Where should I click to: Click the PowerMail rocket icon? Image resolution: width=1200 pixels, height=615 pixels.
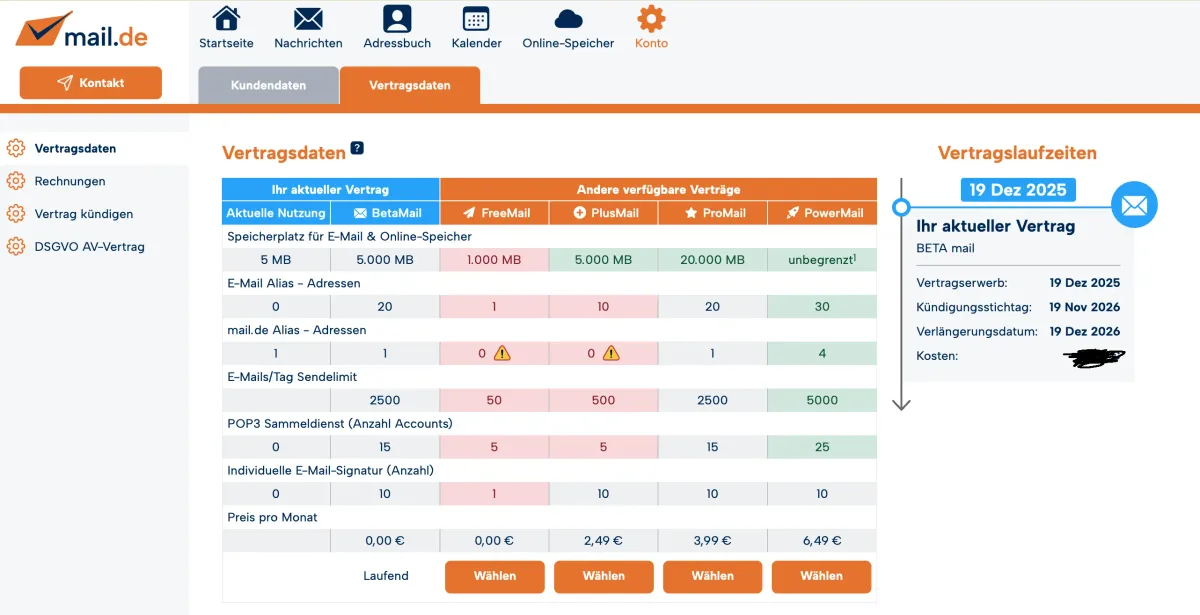792,213
